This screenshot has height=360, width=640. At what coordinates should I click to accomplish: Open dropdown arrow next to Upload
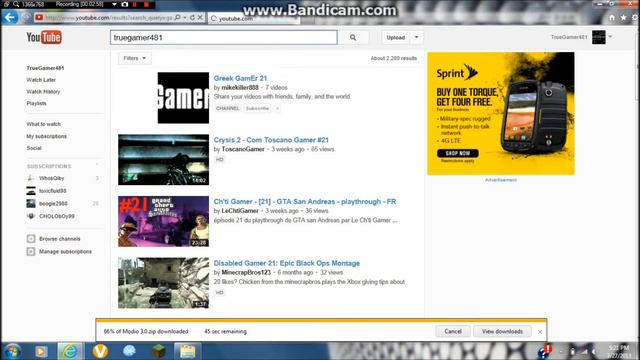pyautogui.click(x=416, y=38)
